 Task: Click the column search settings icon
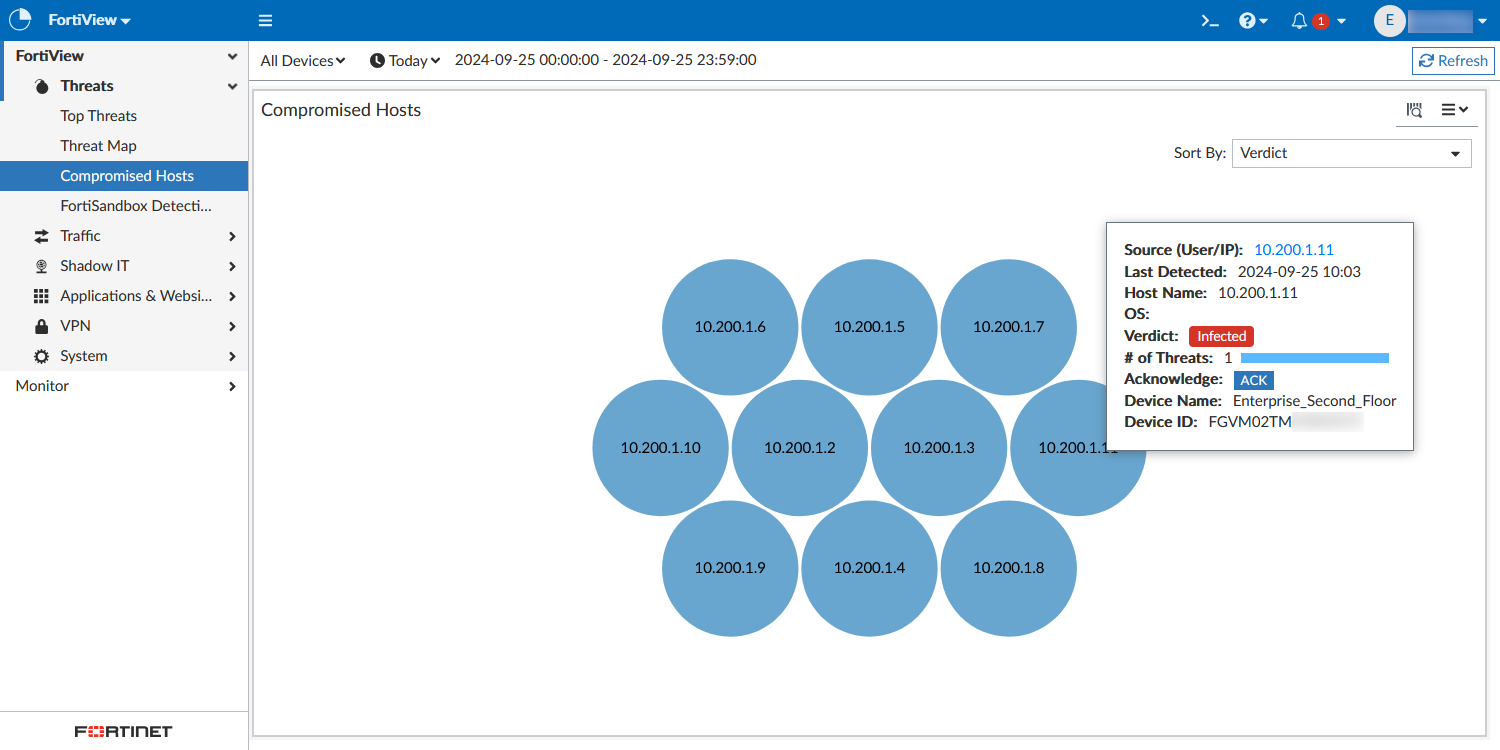click(1414, 110)
